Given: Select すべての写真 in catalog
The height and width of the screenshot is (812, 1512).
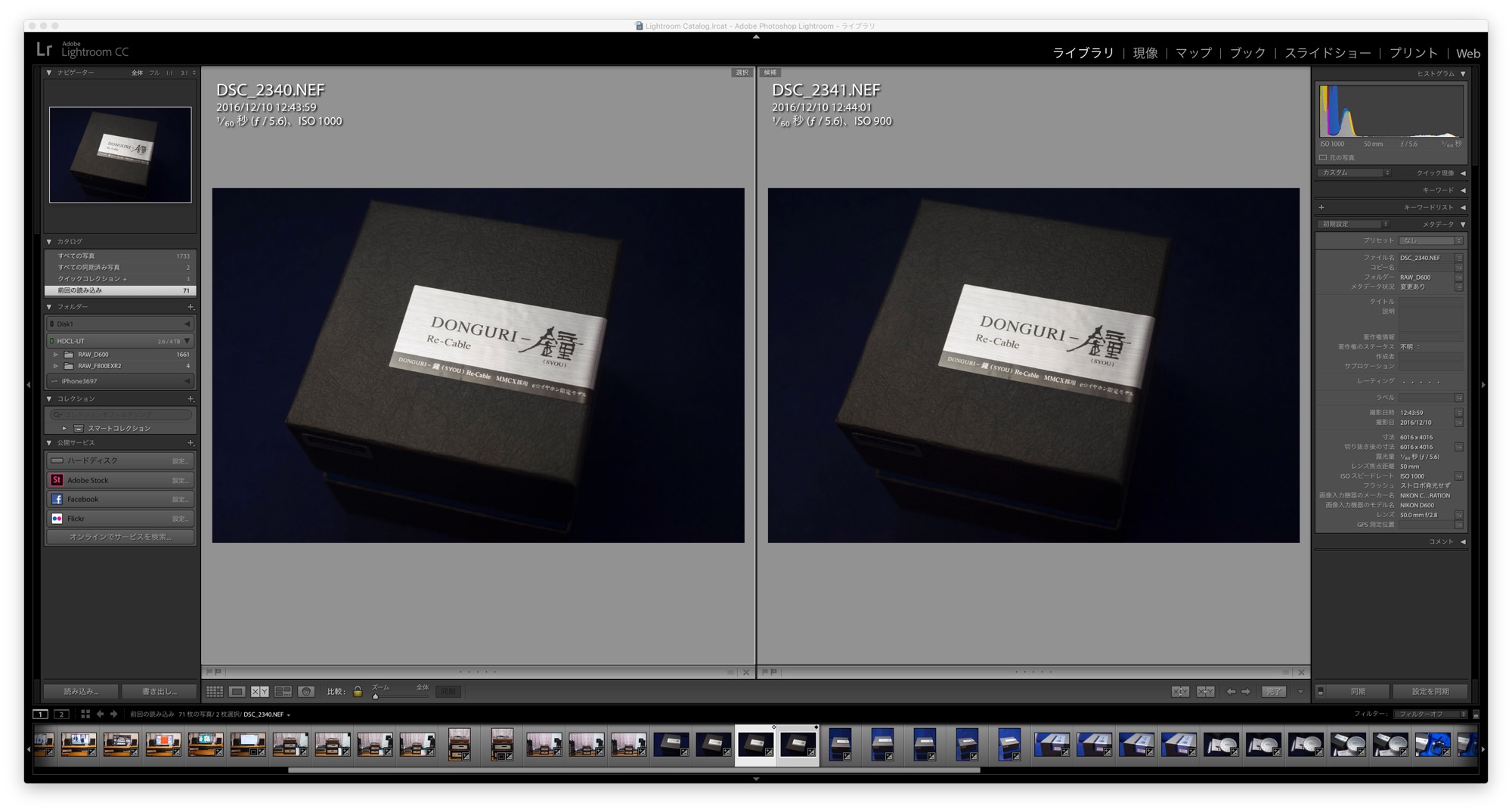Looking at the screenshot, I should [120, 256].
